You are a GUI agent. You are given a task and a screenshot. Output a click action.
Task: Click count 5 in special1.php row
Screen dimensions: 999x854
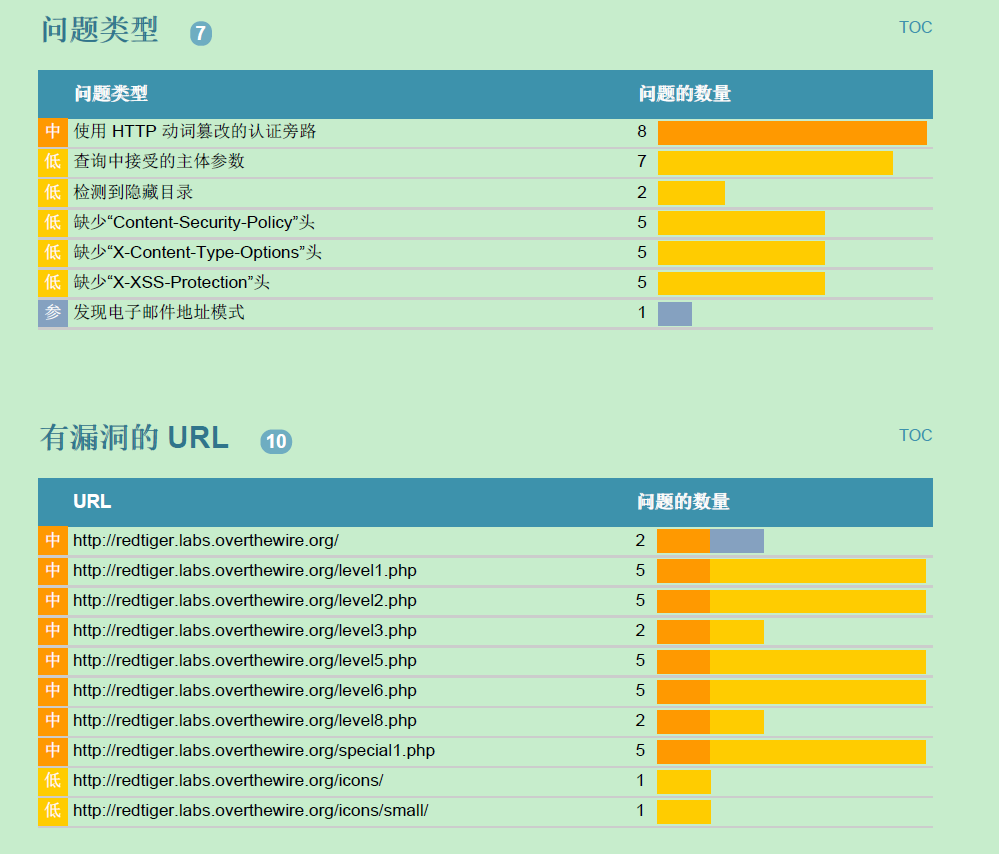coord(640,750)
